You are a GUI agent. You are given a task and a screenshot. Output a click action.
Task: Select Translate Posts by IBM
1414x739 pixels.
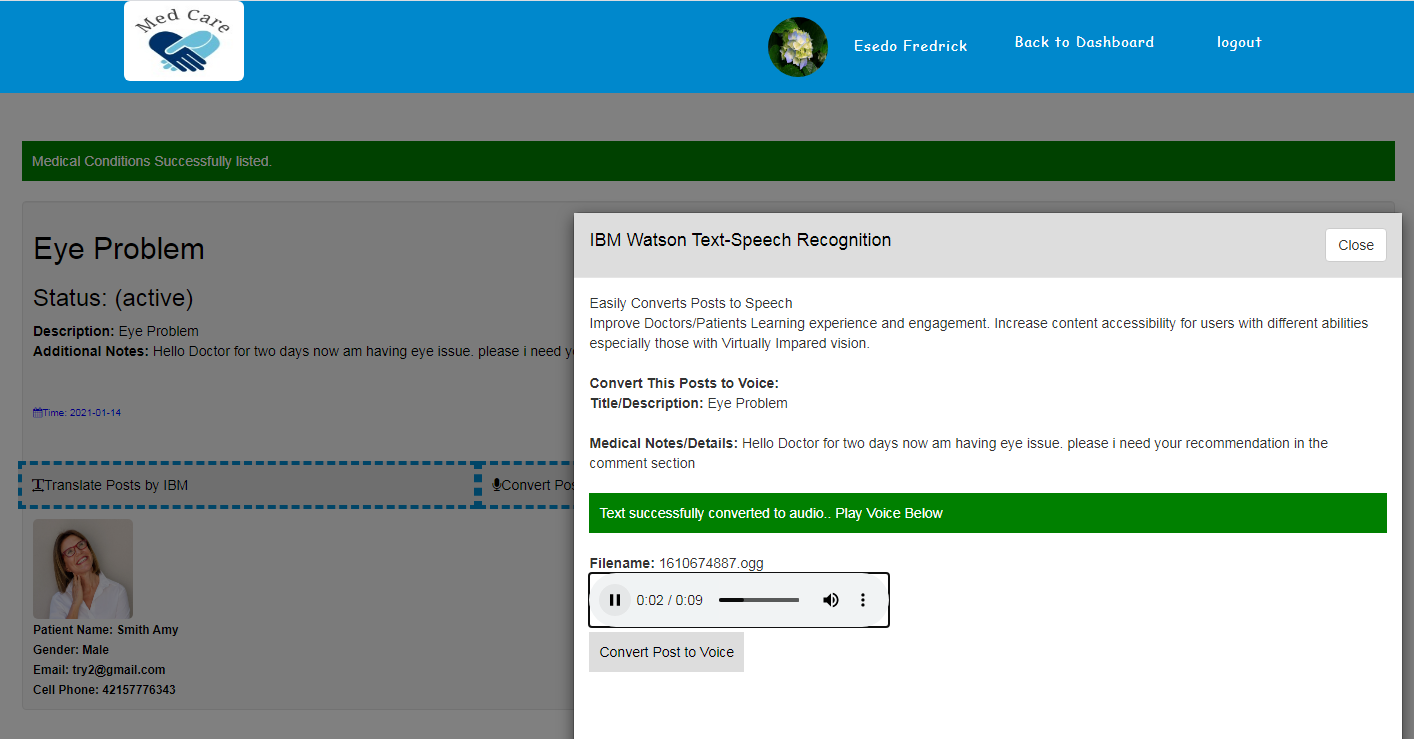248,485
